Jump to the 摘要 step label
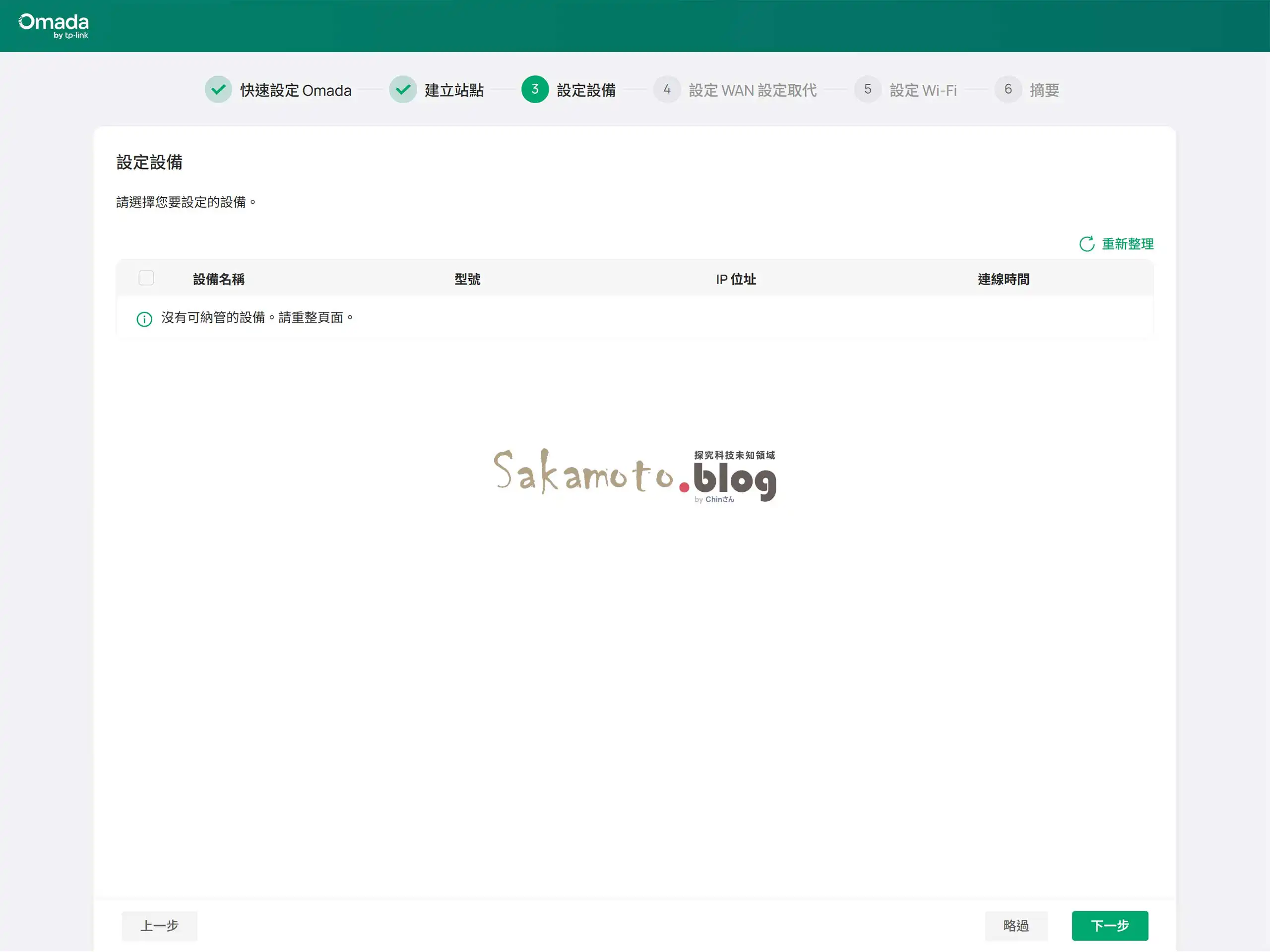Image resolution: width=1270 pixels, height=952 pixels. point(1044,91)
